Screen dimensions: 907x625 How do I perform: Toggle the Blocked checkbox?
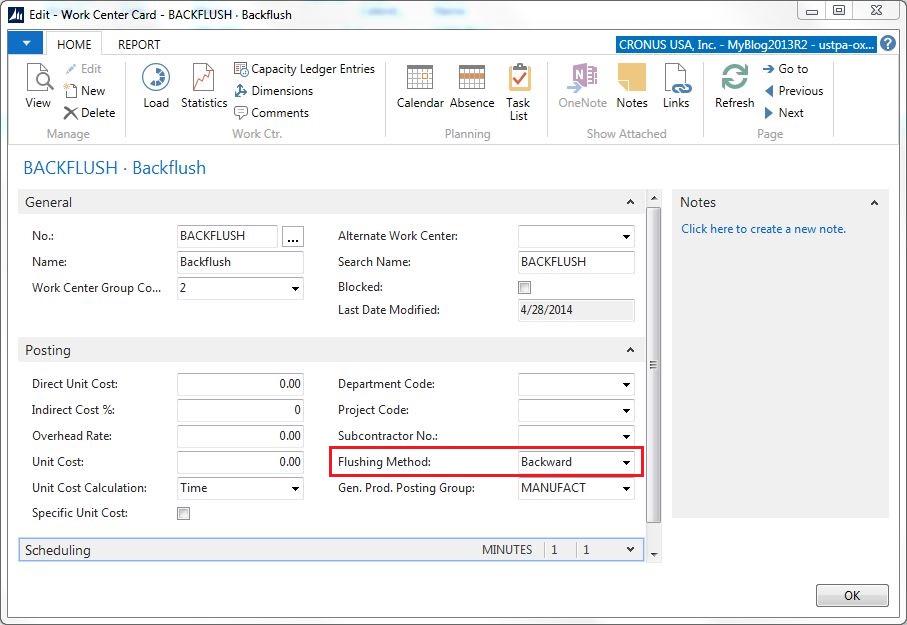525,288
